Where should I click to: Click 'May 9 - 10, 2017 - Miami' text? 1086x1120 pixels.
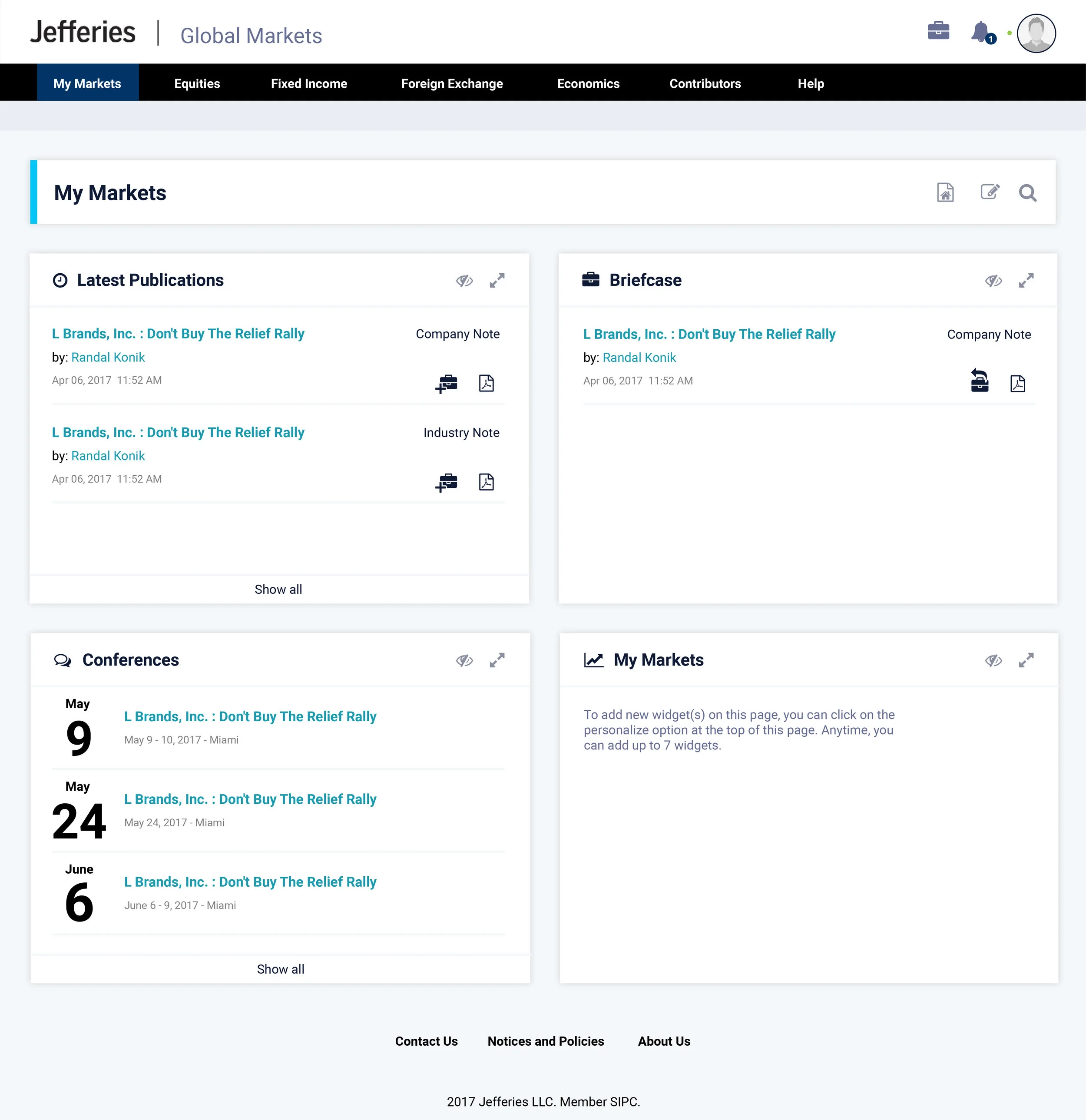pyautogui.click(x=181, y=740)
